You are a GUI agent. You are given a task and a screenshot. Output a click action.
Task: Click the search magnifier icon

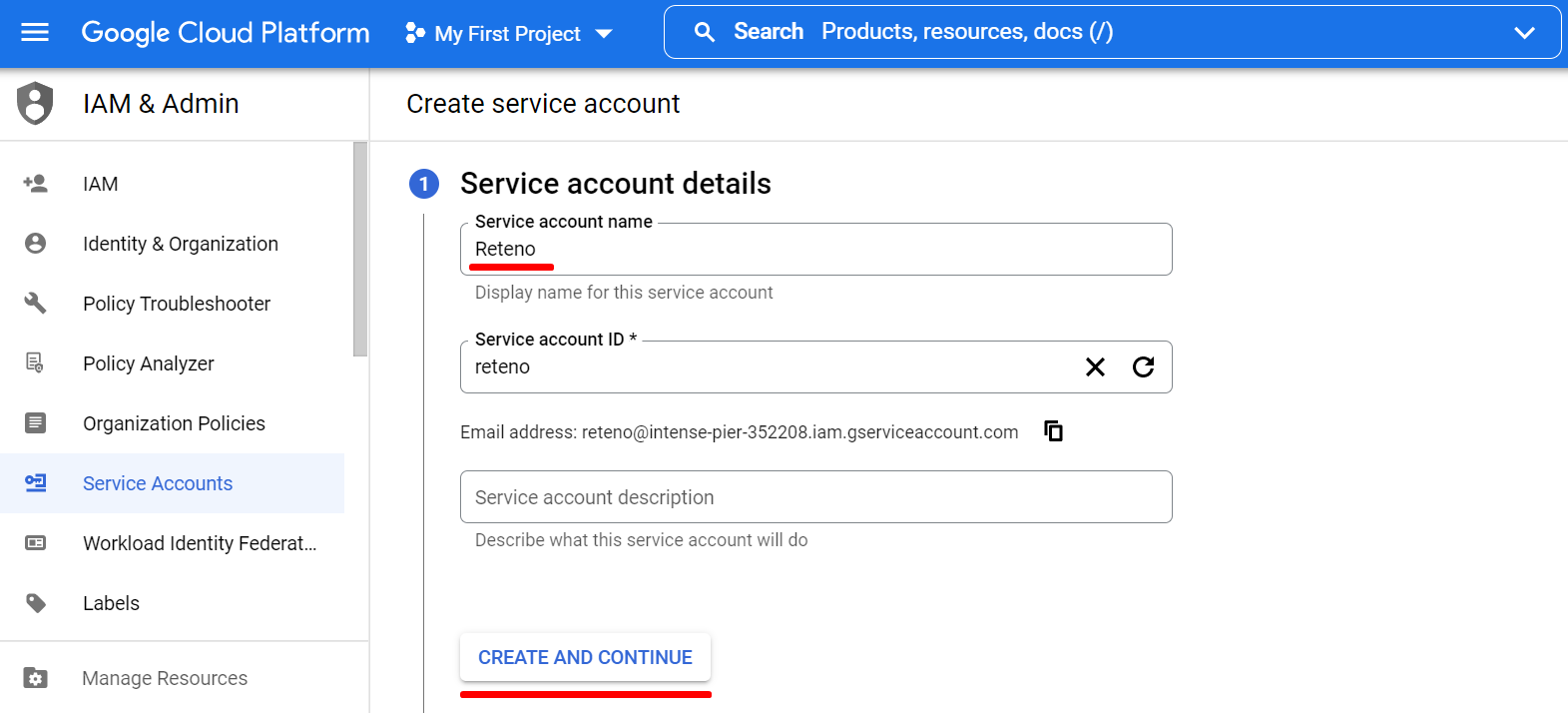pyautogui.click(x=705, y=32)
